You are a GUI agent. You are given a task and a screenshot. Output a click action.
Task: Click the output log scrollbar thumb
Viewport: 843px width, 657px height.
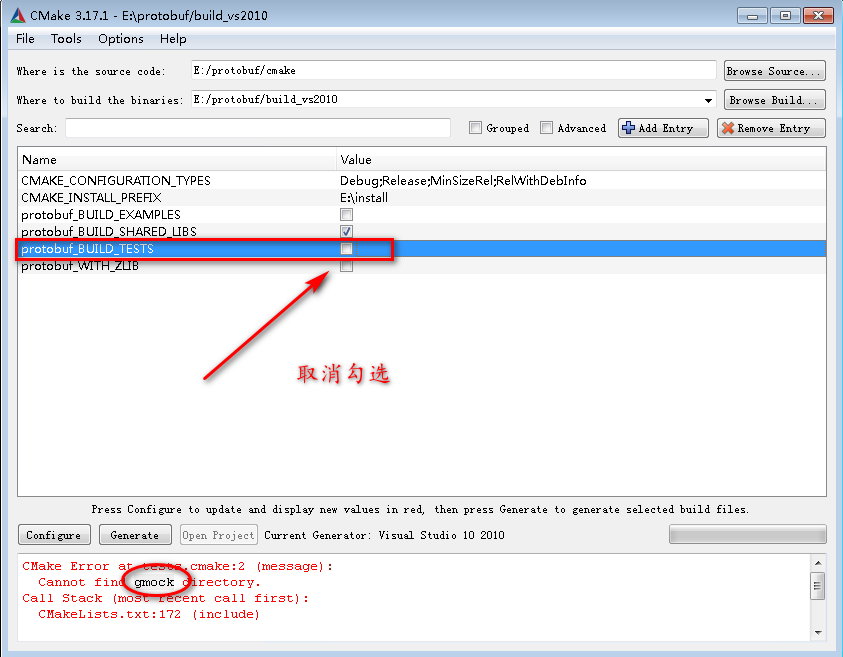(817, 586)
